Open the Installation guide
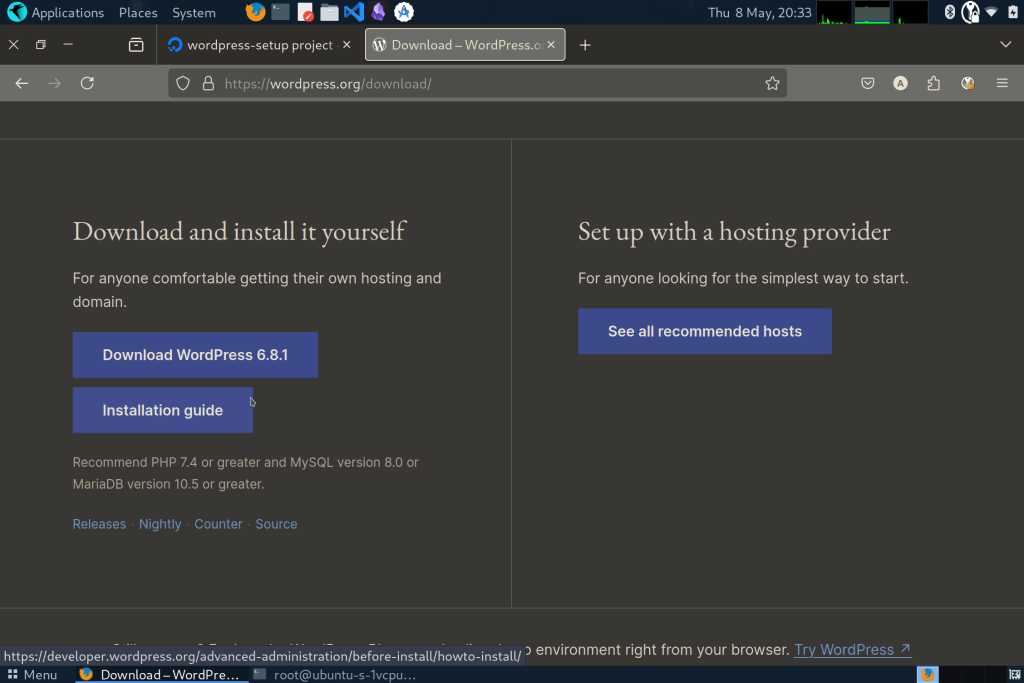This screenshot has width=1024, height=683. (163, 410)
